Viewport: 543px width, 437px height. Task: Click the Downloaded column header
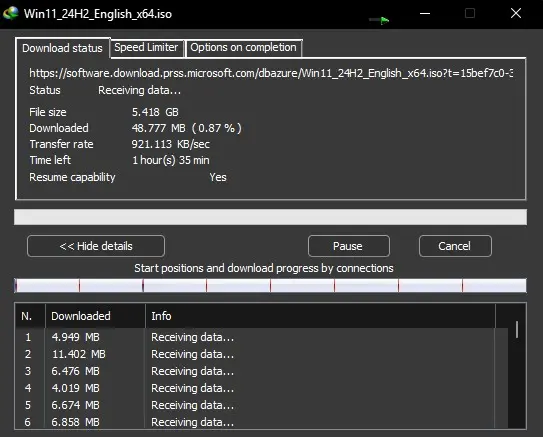click(95, 316)
